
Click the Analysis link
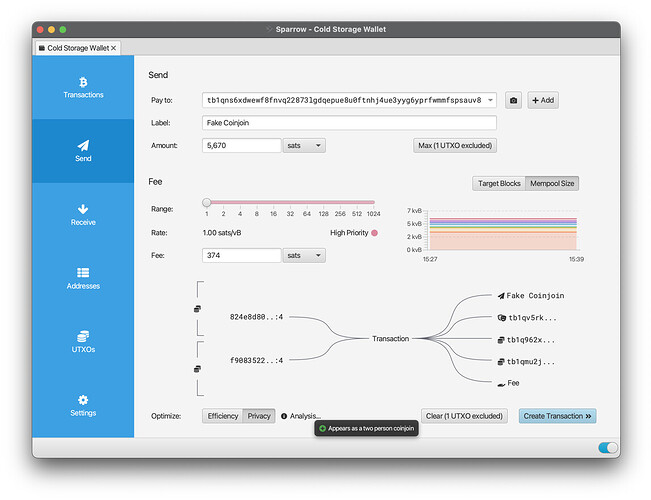click(x=305, y=416)
